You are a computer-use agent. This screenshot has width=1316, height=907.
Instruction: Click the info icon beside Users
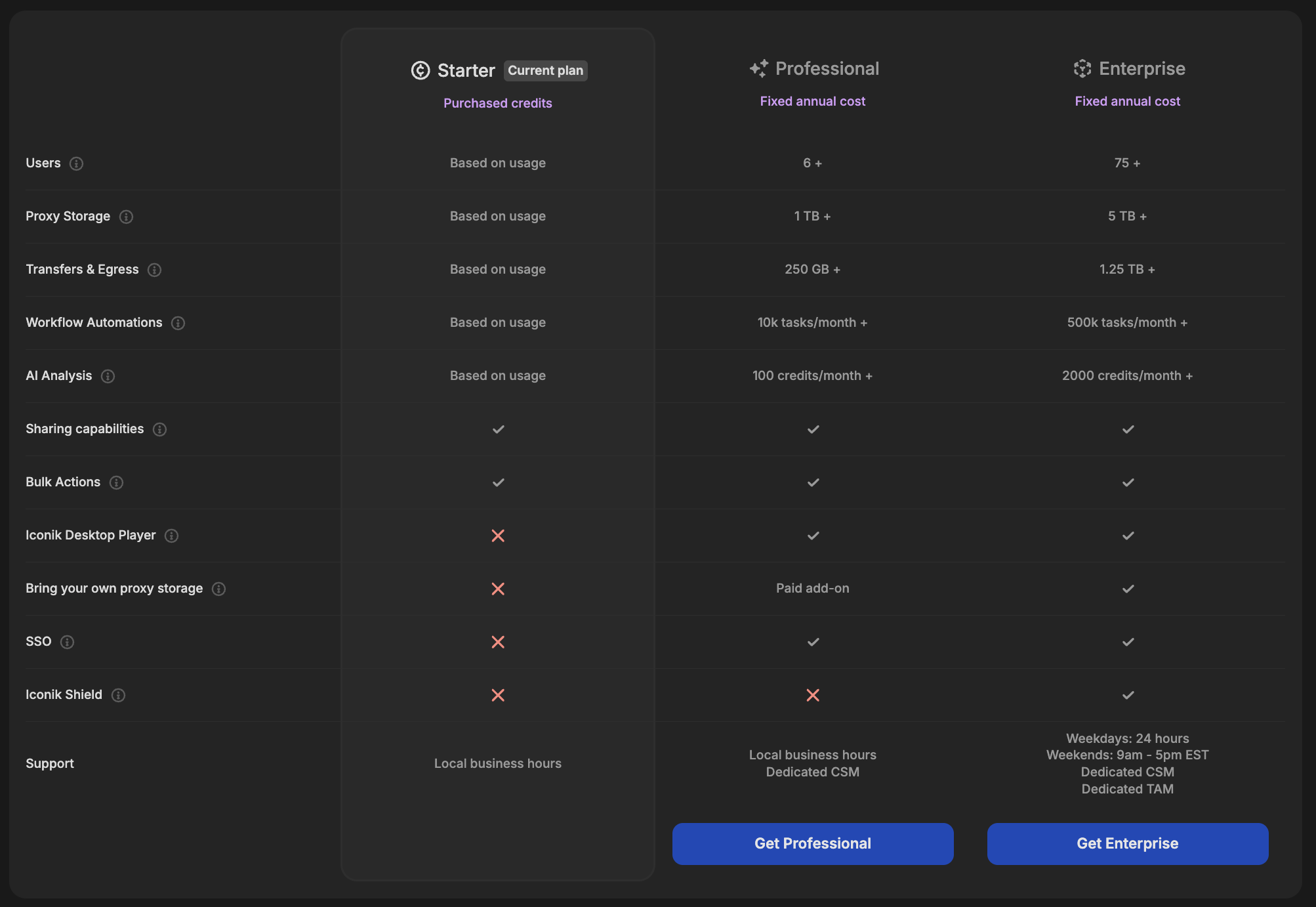pyautogui.click(x=76, y=163)
